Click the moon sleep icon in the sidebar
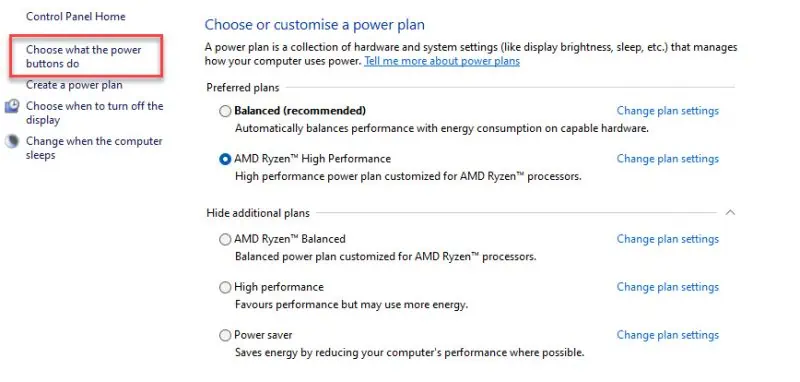The height and width of the screenshot is (382, 800). 12,141
